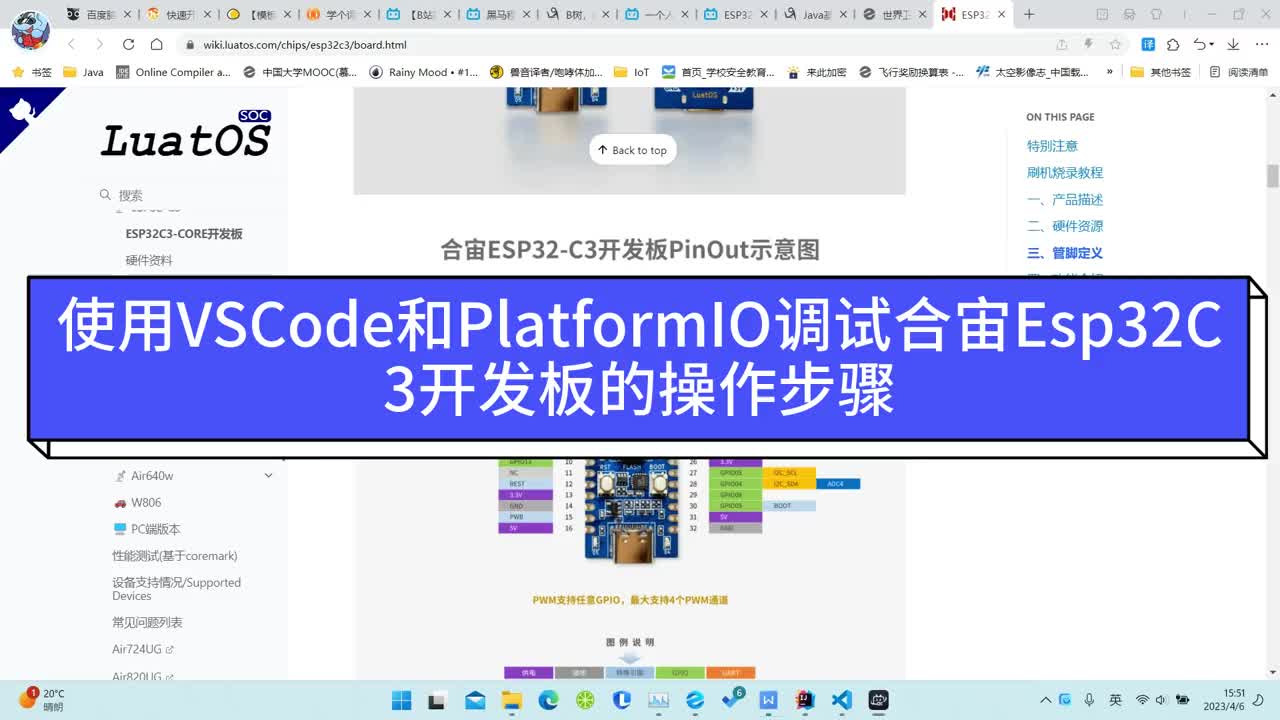Open the volume tray icon
This screenshot has height=720, width=1280.
coord(1163,700)
